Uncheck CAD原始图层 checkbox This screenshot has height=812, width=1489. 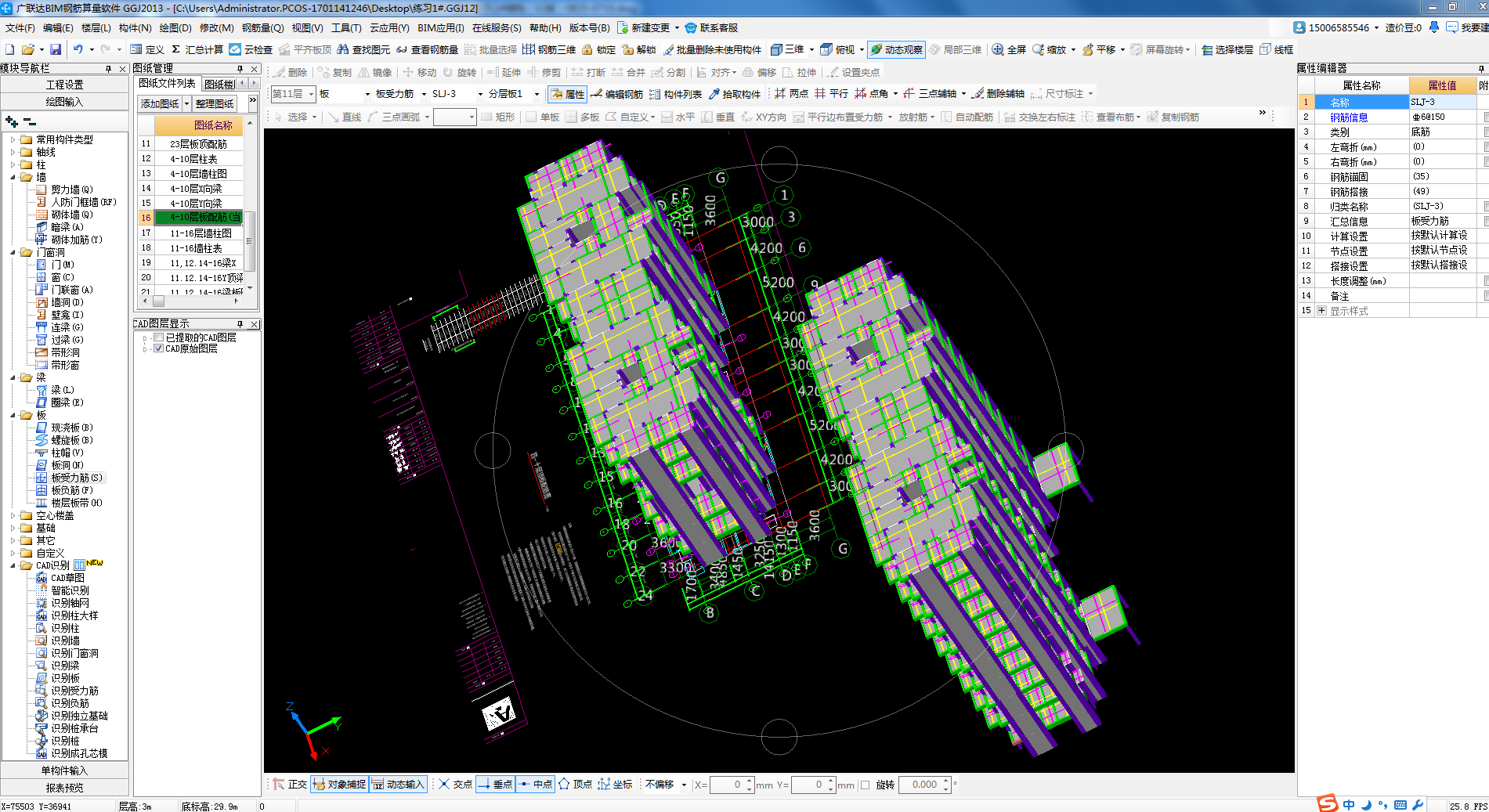point(159,348)
